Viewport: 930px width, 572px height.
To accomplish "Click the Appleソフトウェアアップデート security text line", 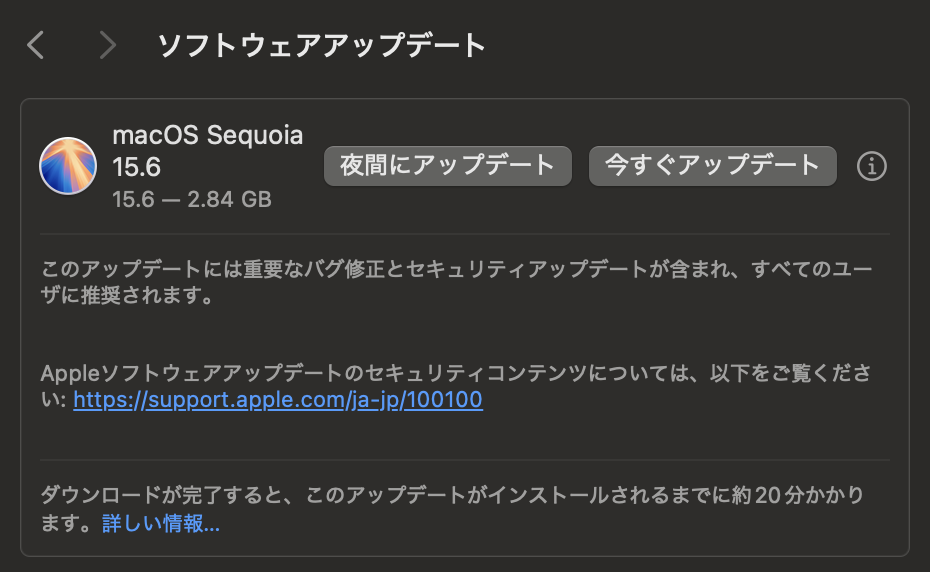I will (x=456, y=373).
